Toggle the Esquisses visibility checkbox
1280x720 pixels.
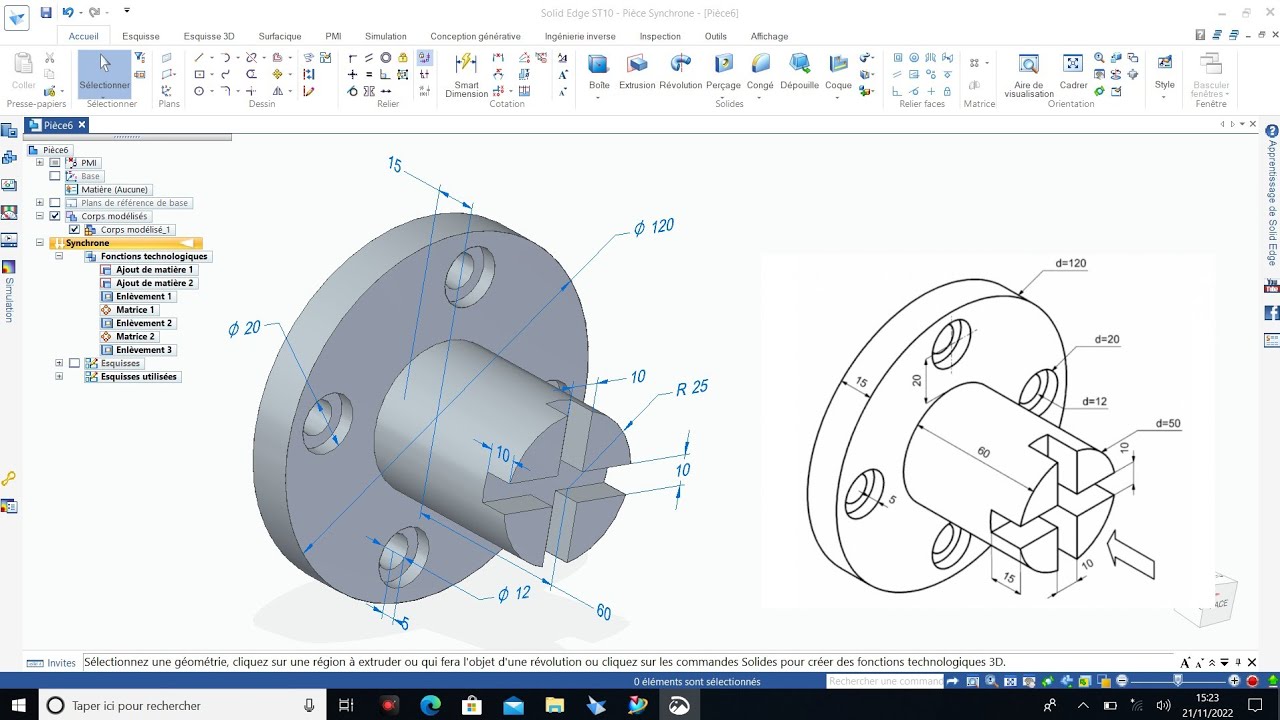point(74,363)
